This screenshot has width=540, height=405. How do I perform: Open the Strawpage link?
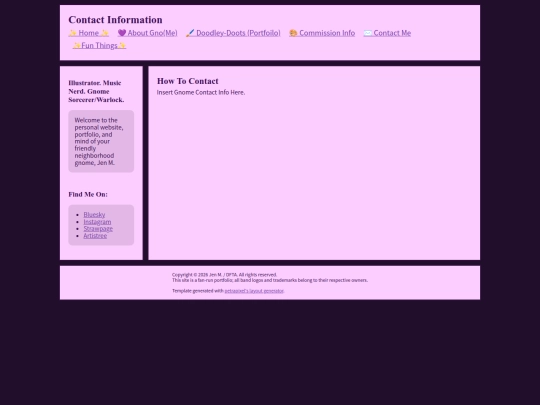click(98, 229)
